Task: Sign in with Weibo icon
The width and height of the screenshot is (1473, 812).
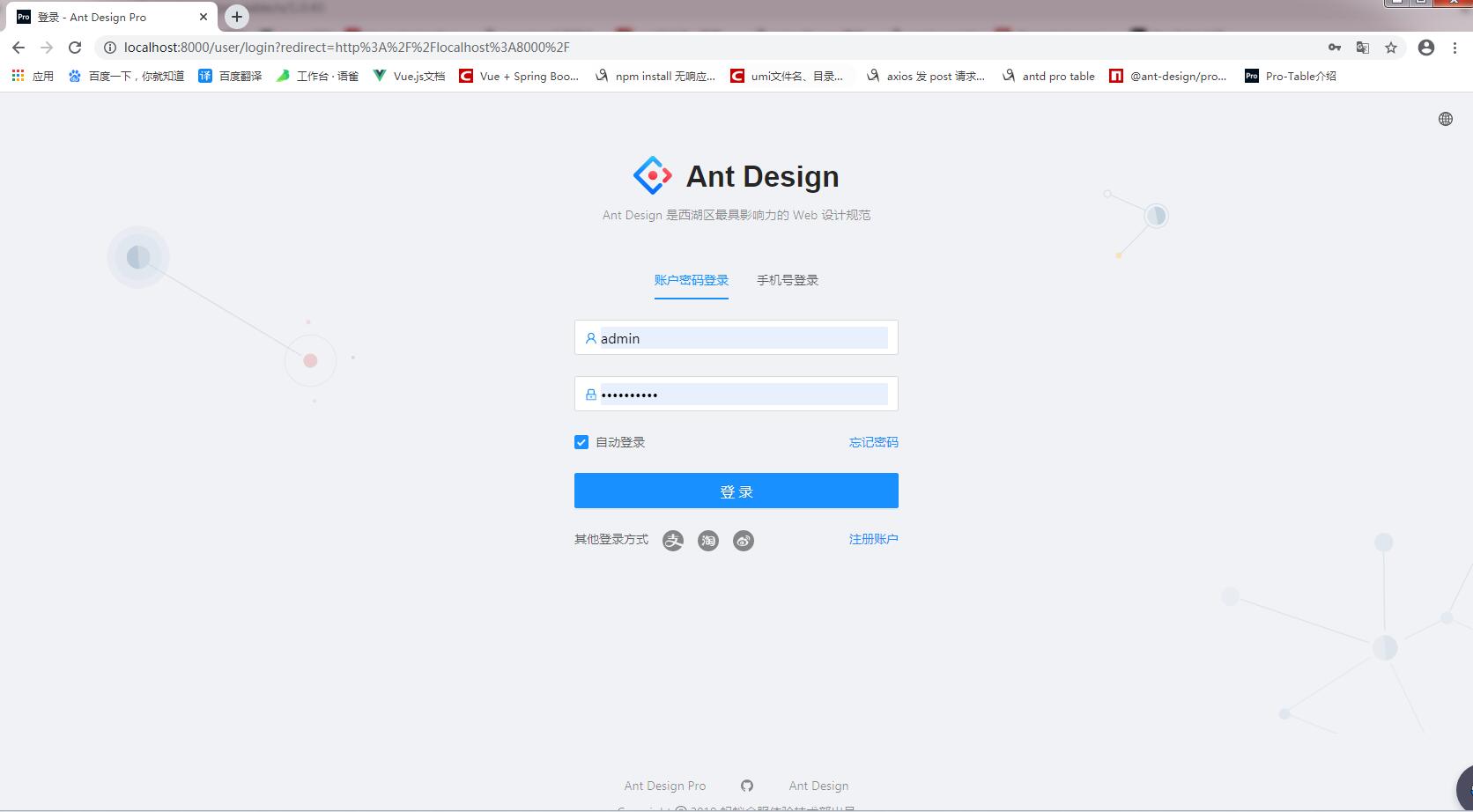Action: click(744, 541)
